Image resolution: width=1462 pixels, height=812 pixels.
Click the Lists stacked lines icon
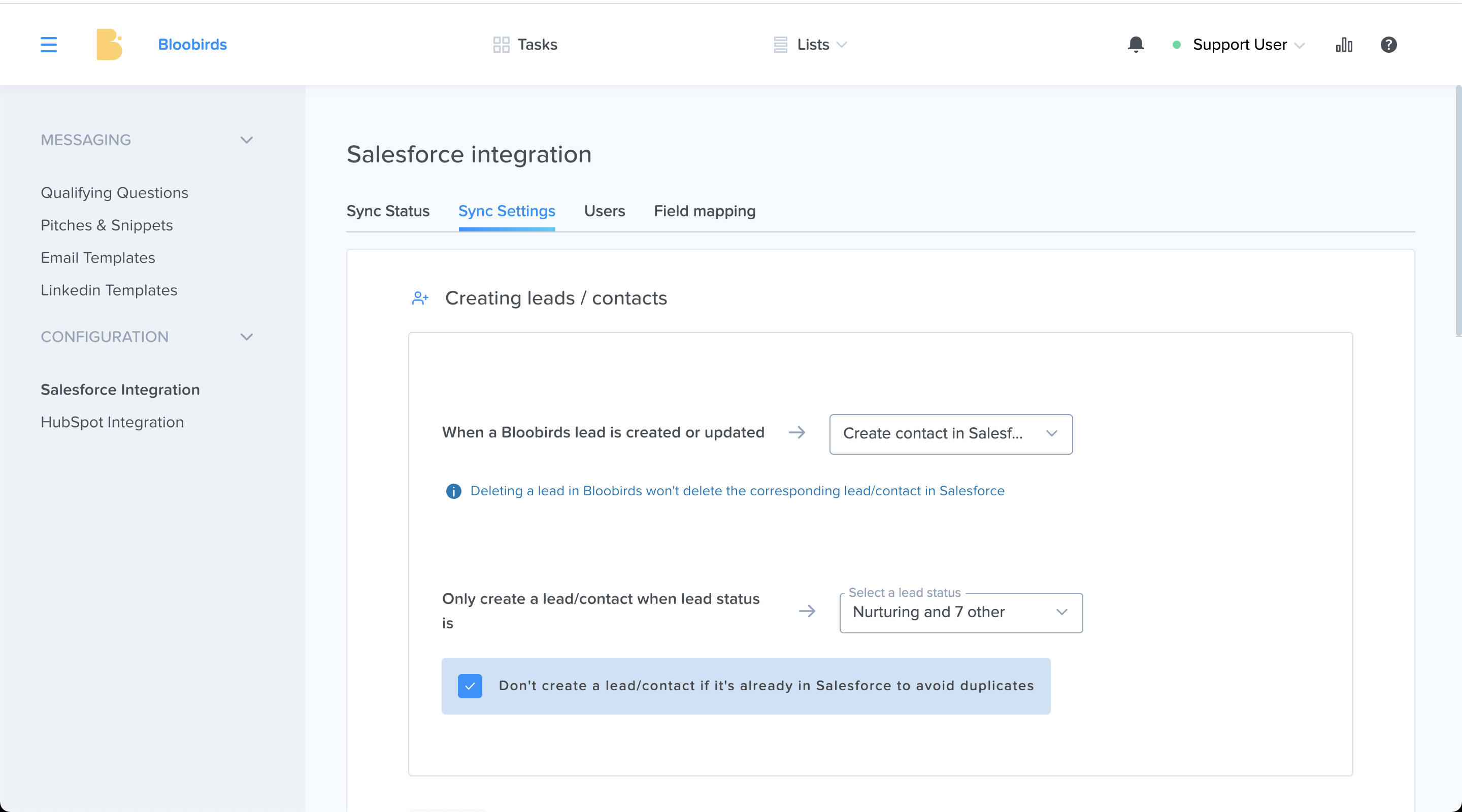click(780, 44)
